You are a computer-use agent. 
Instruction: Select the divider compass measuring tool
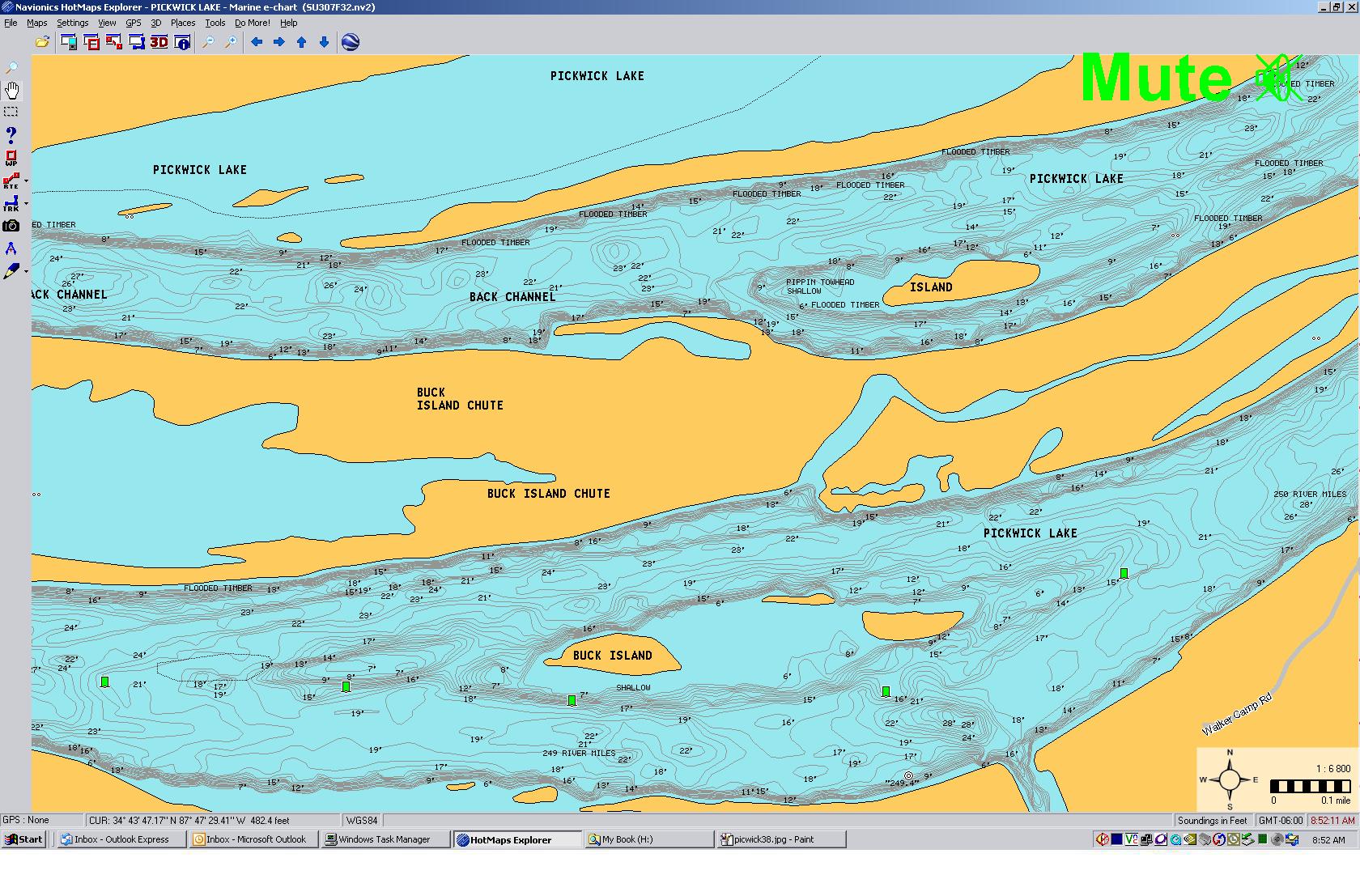(11, 248)
